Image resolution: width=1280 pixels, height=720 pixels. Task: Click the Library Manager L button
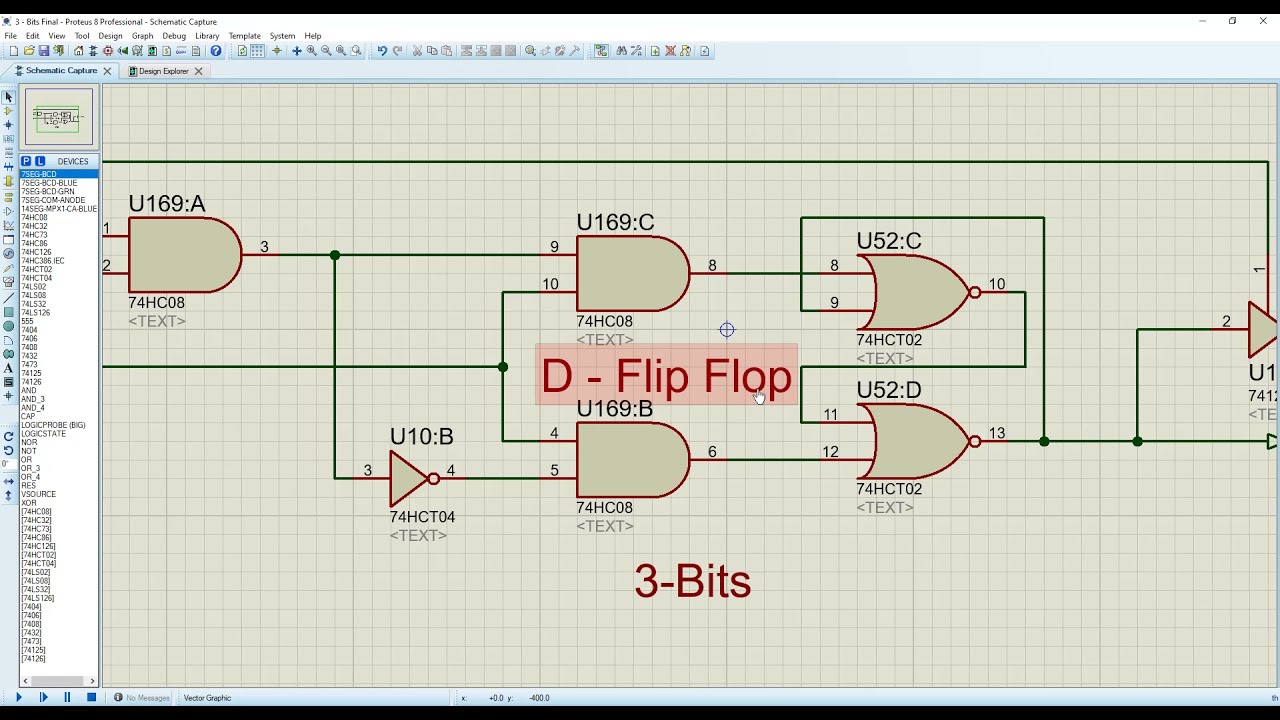point(40,161)
